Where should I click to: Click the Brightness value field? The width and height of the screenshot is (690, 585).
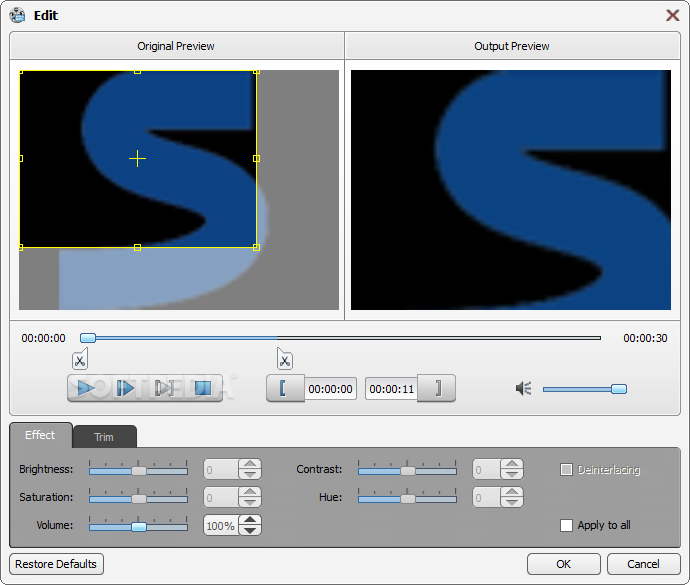pyautogui.click(x=221, y=469)
